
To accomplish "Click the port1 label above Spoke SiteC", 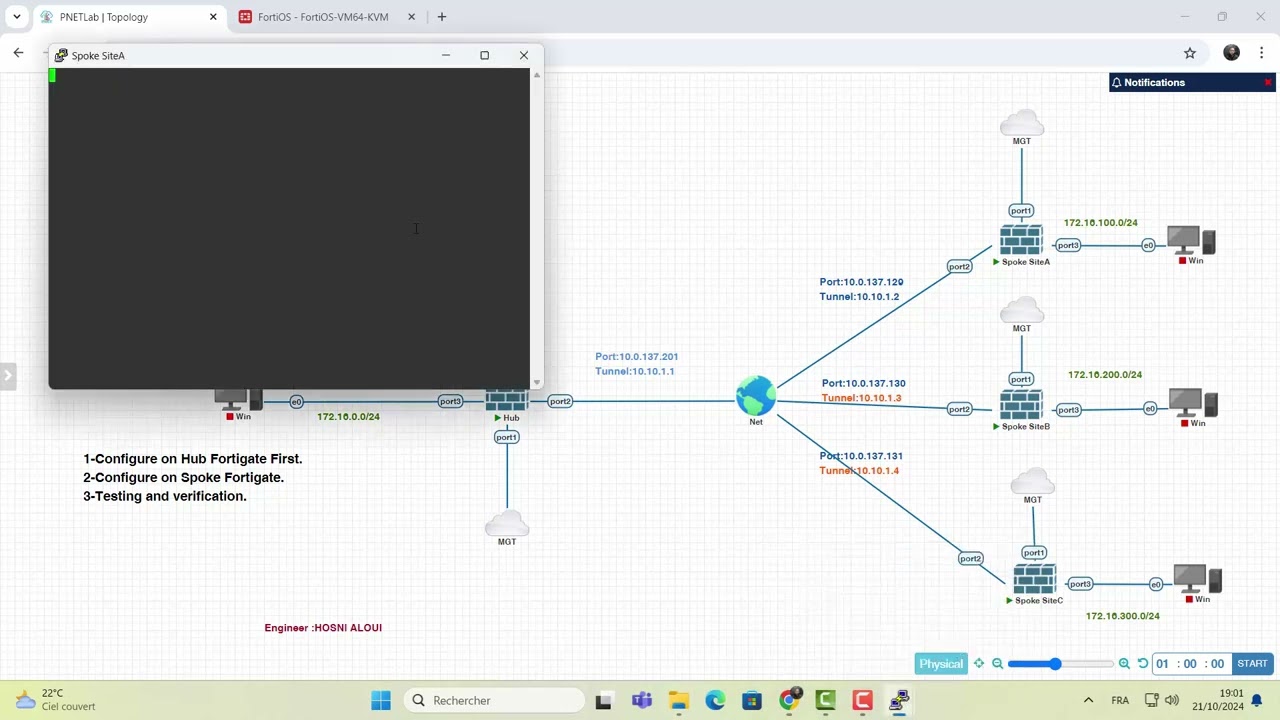I will [1034, 552].
